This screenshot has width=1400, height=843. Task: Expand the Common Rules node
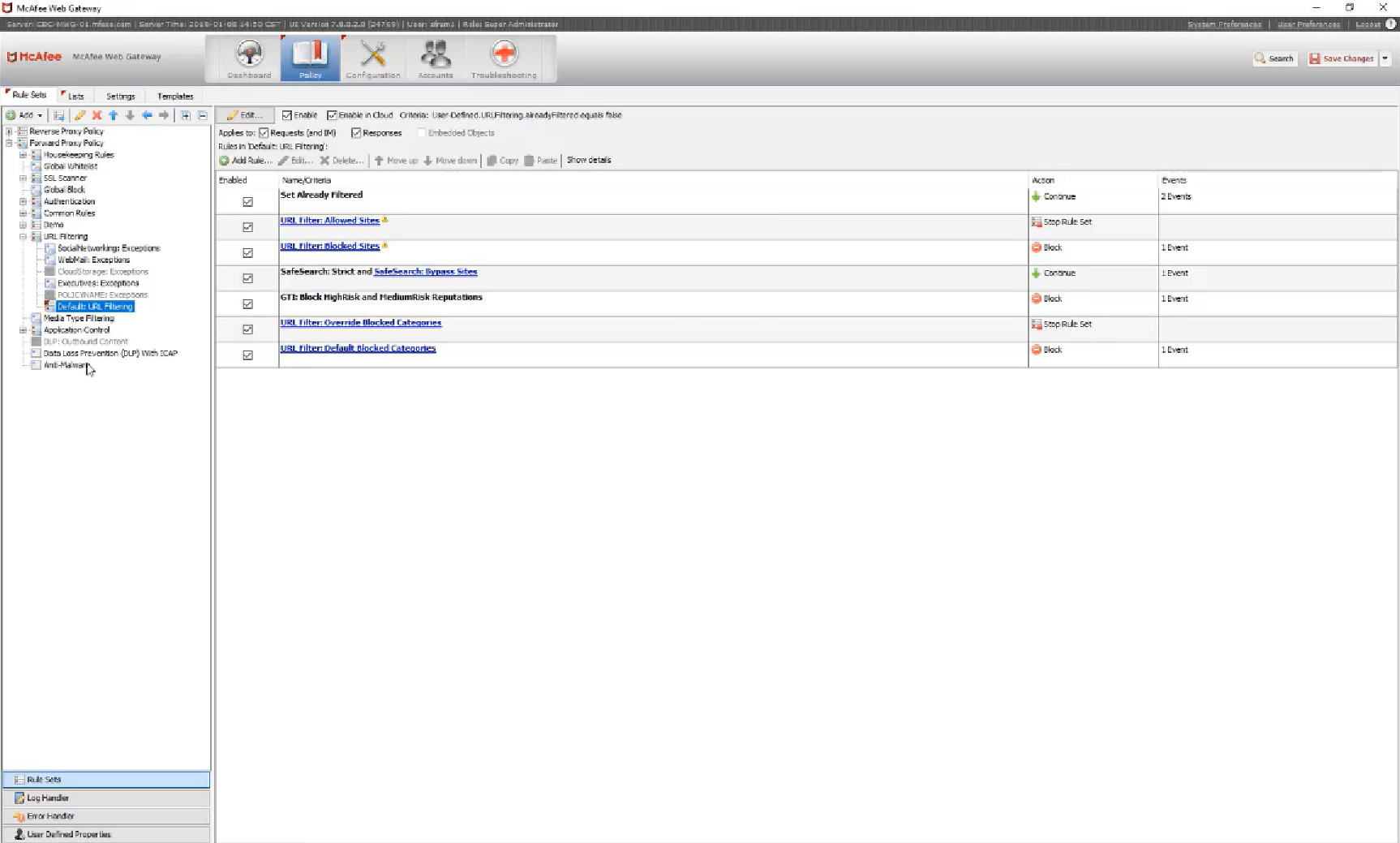coord(23,213)
